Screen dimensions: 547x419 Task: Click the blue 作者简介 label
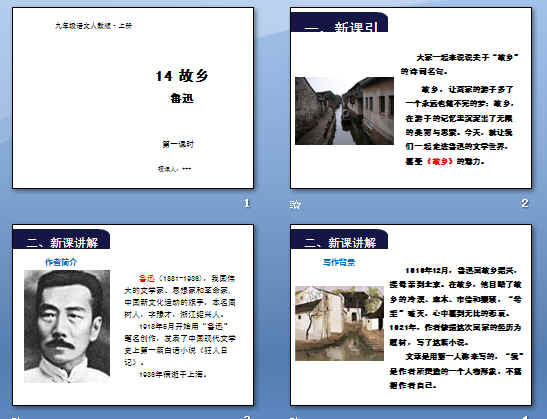61,262
